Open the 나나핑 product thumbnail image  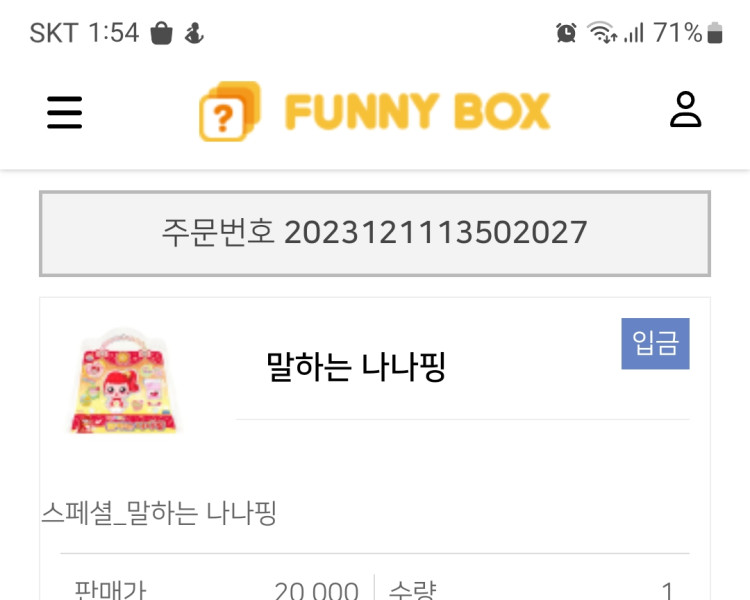point(123,381)
